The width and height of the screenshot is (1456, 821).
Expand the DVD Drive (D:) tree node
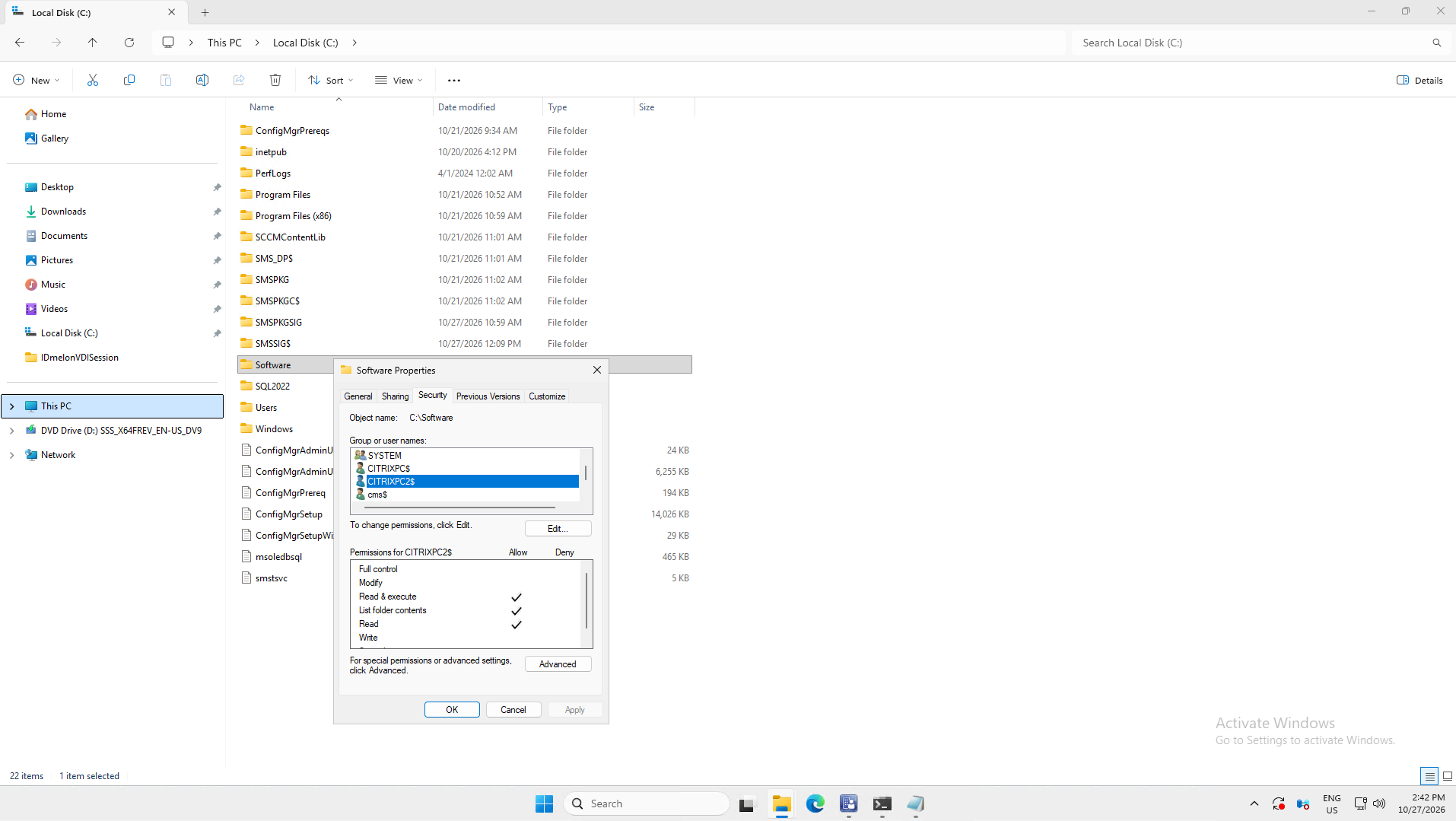pyautogui.click(x=12, y=431)
